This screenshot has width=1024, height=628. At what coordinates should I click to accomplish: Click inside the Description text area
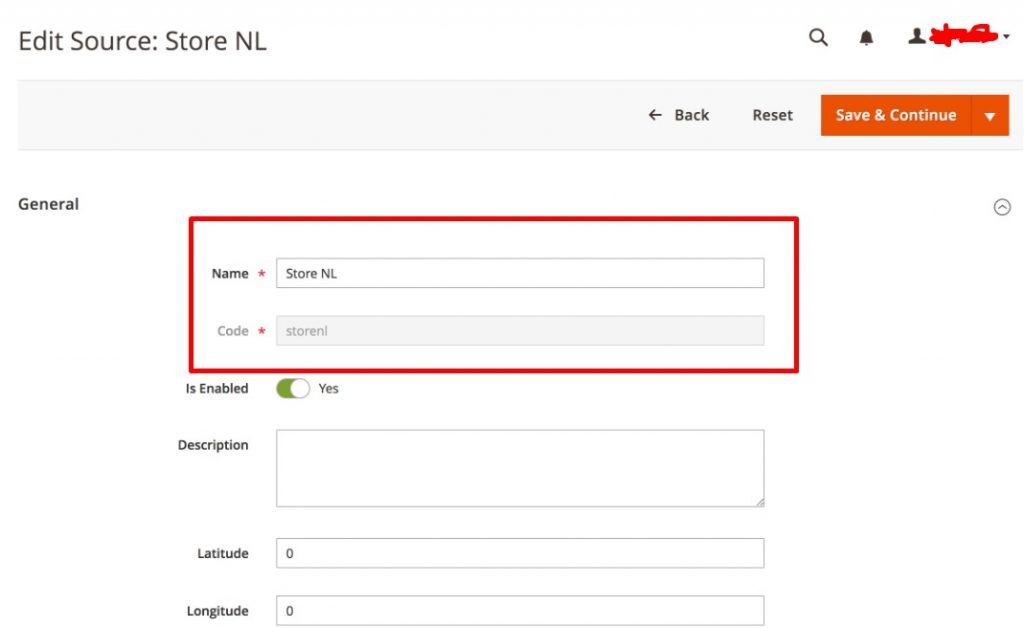(520, 468)
